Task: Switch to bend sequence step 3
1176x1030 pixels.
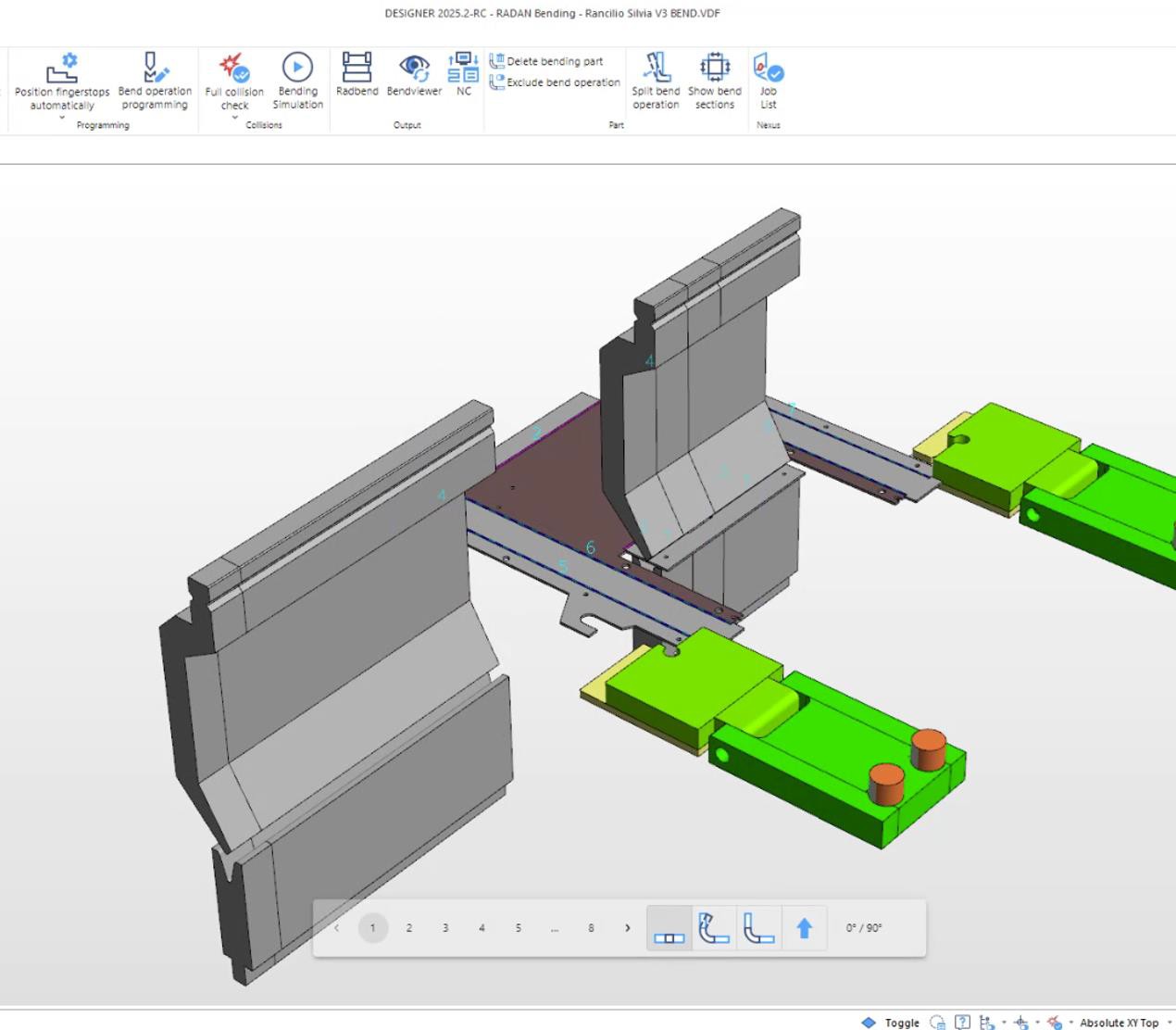Action: tap(445, 928)
